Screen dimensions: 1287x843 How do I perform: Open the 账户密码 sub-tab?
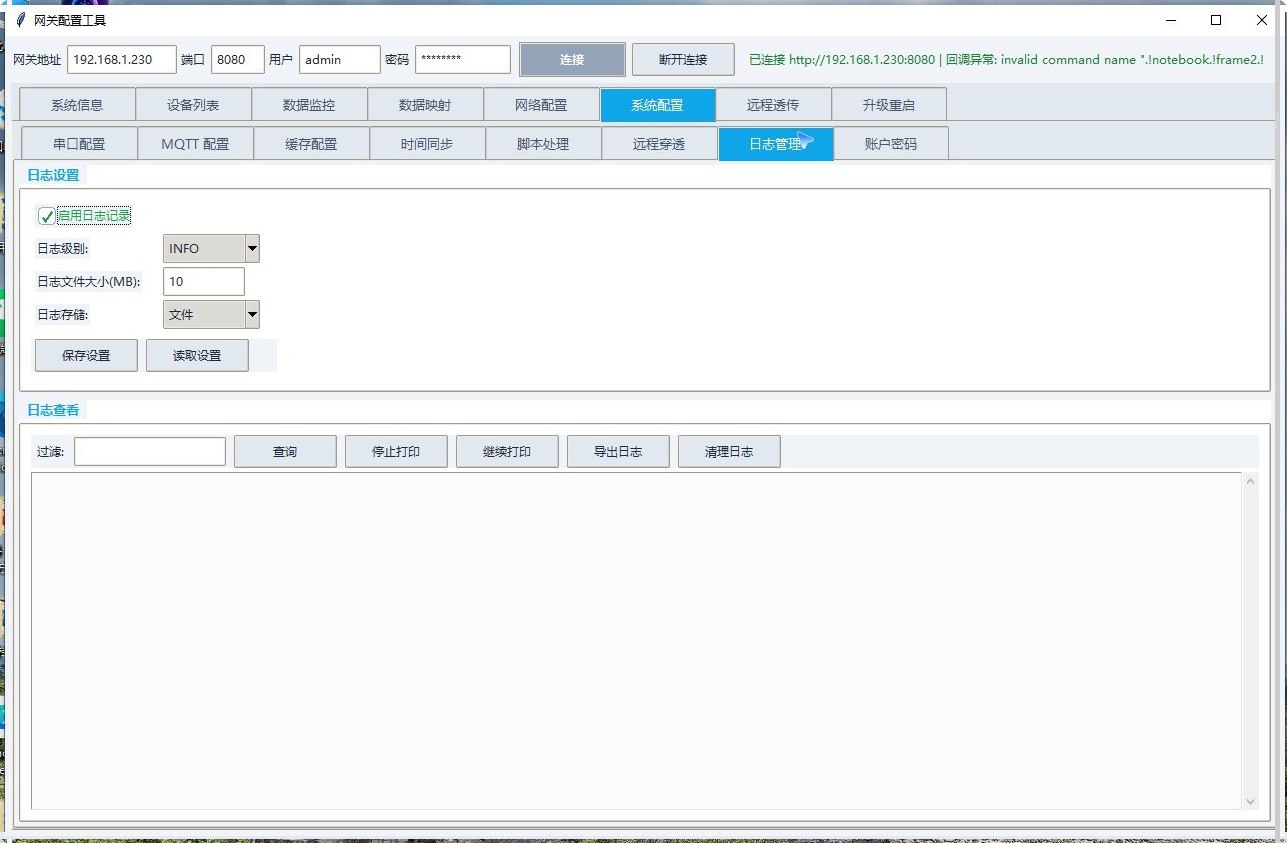(891, 144)
